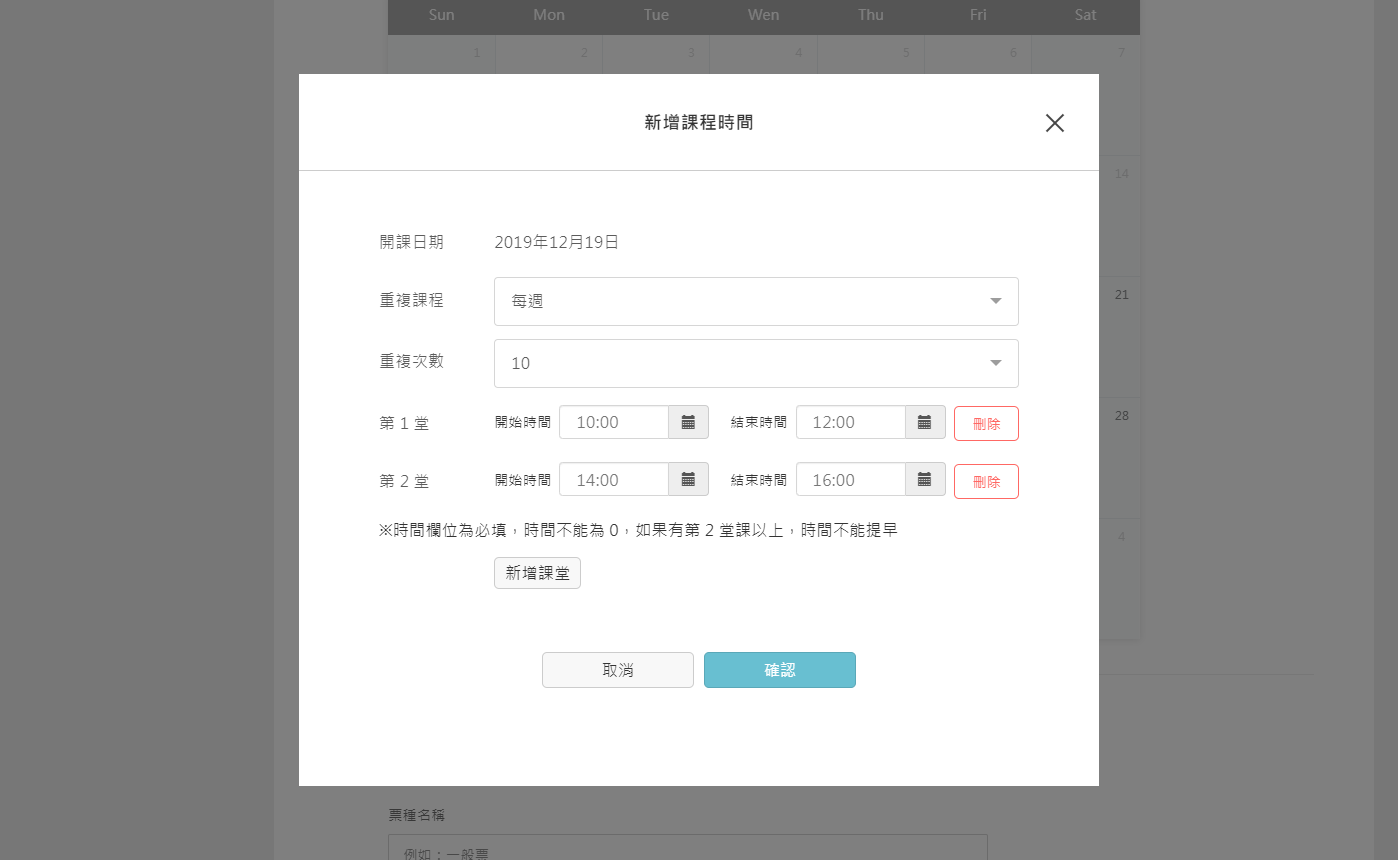Cancel with the 取消 button
Screen dimensions: 1398x860
[x=618, y=670]
